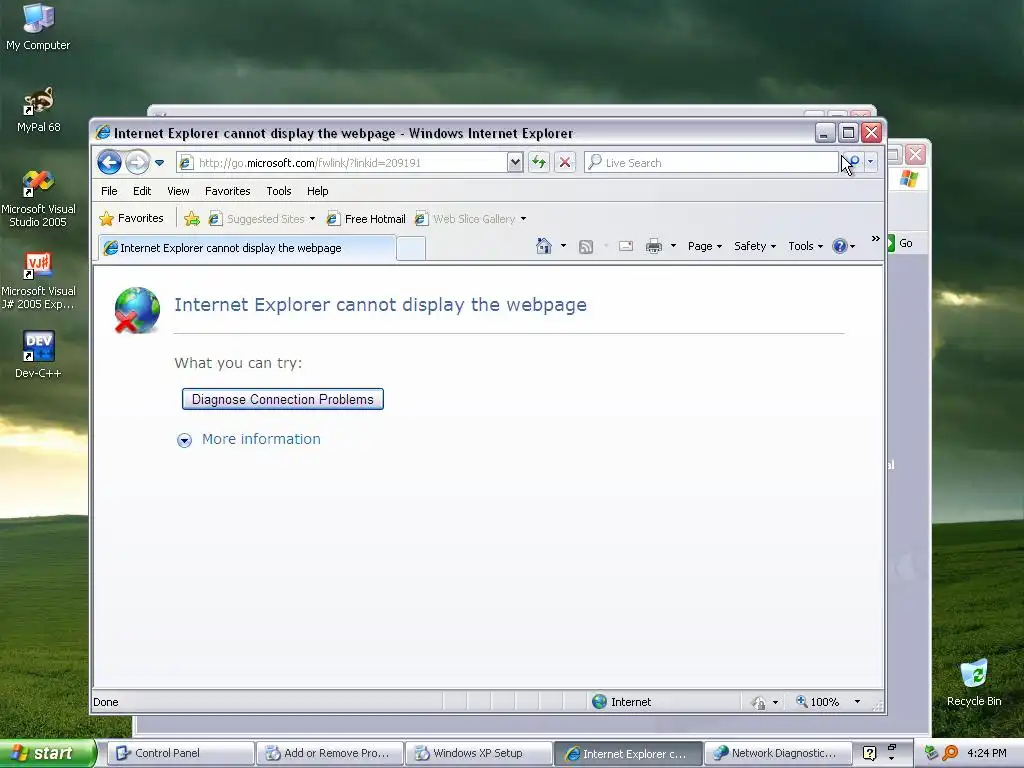The height and width of the screenshot is (768, 1024).
Task: Open the search provider dropdown arrow
Action: (871, 162)
